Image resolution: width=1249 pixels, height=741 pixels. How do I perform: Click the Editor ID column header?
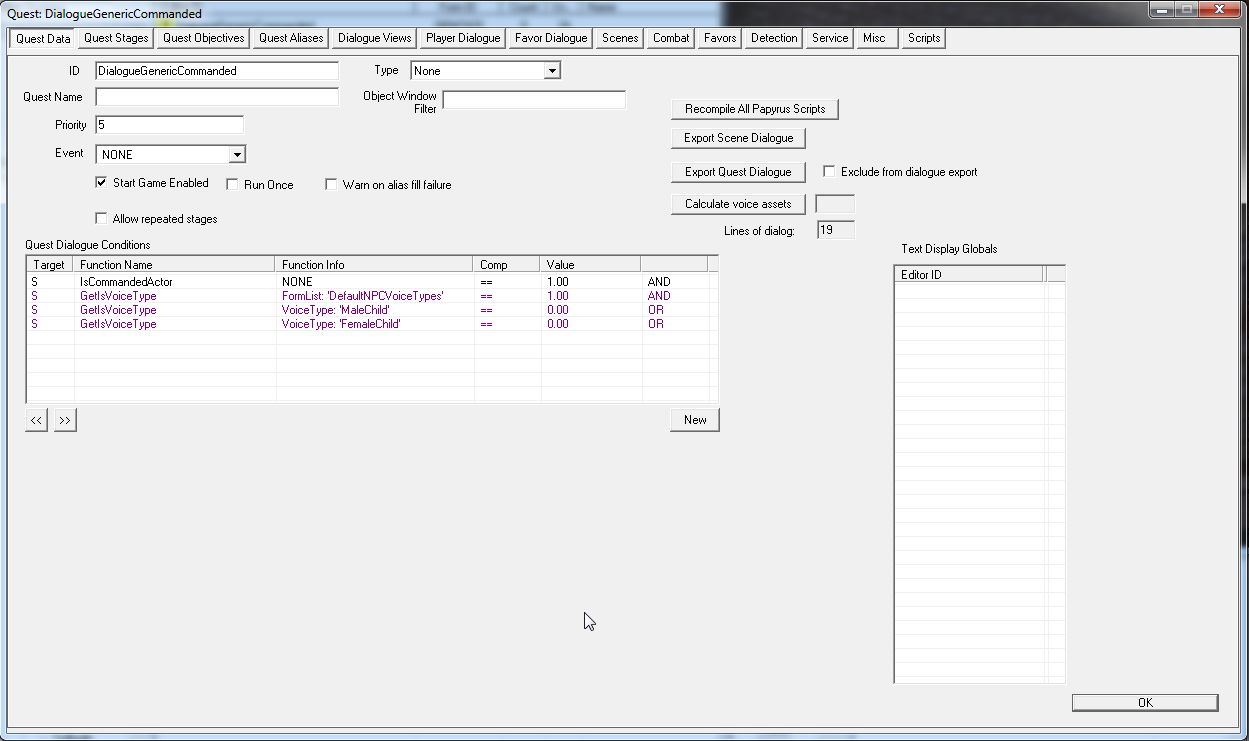[969, 274]
